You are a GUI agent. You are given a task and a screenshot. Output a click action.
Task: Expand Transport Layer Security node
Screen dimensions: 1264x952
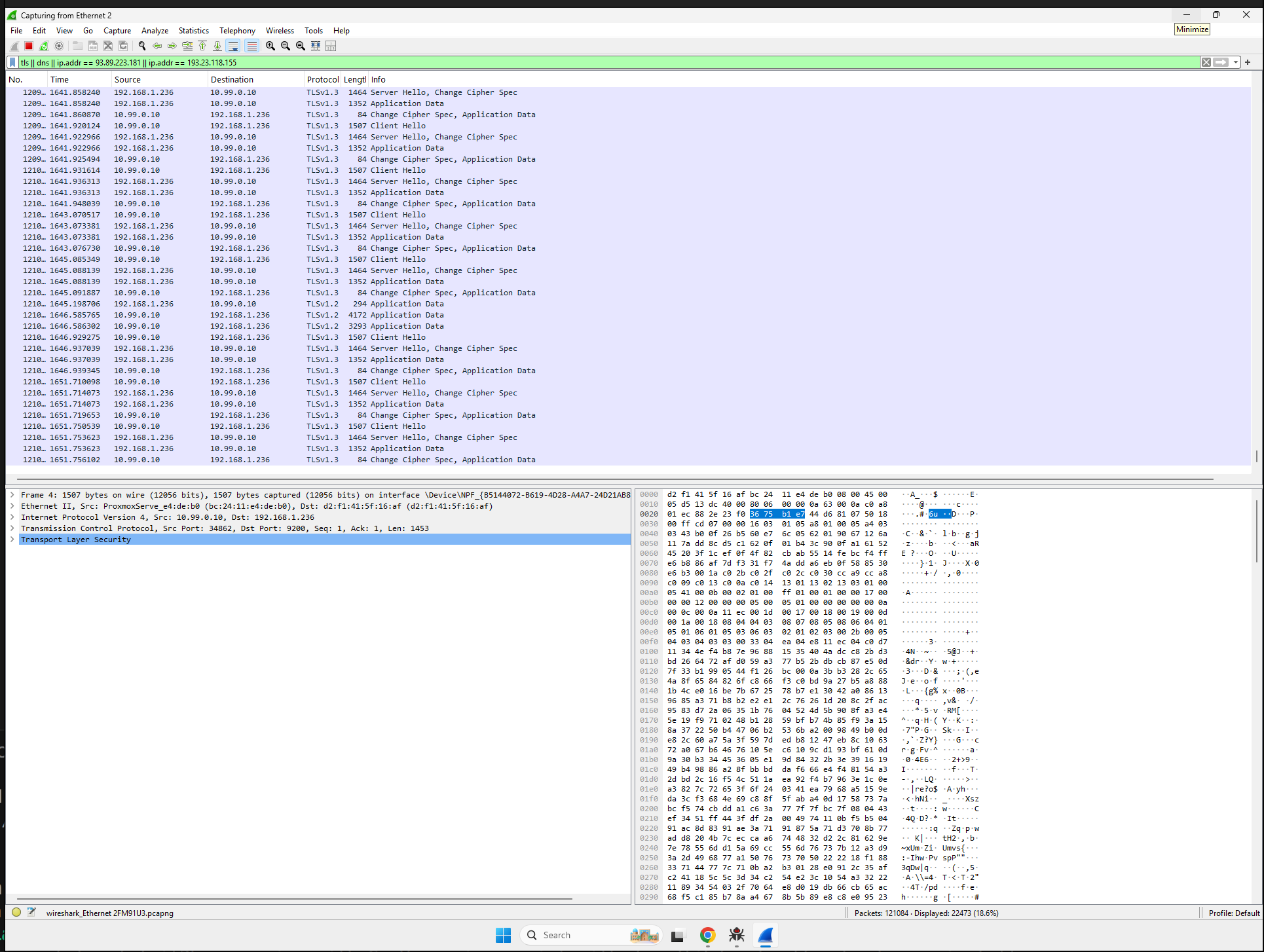pos(12,540)
